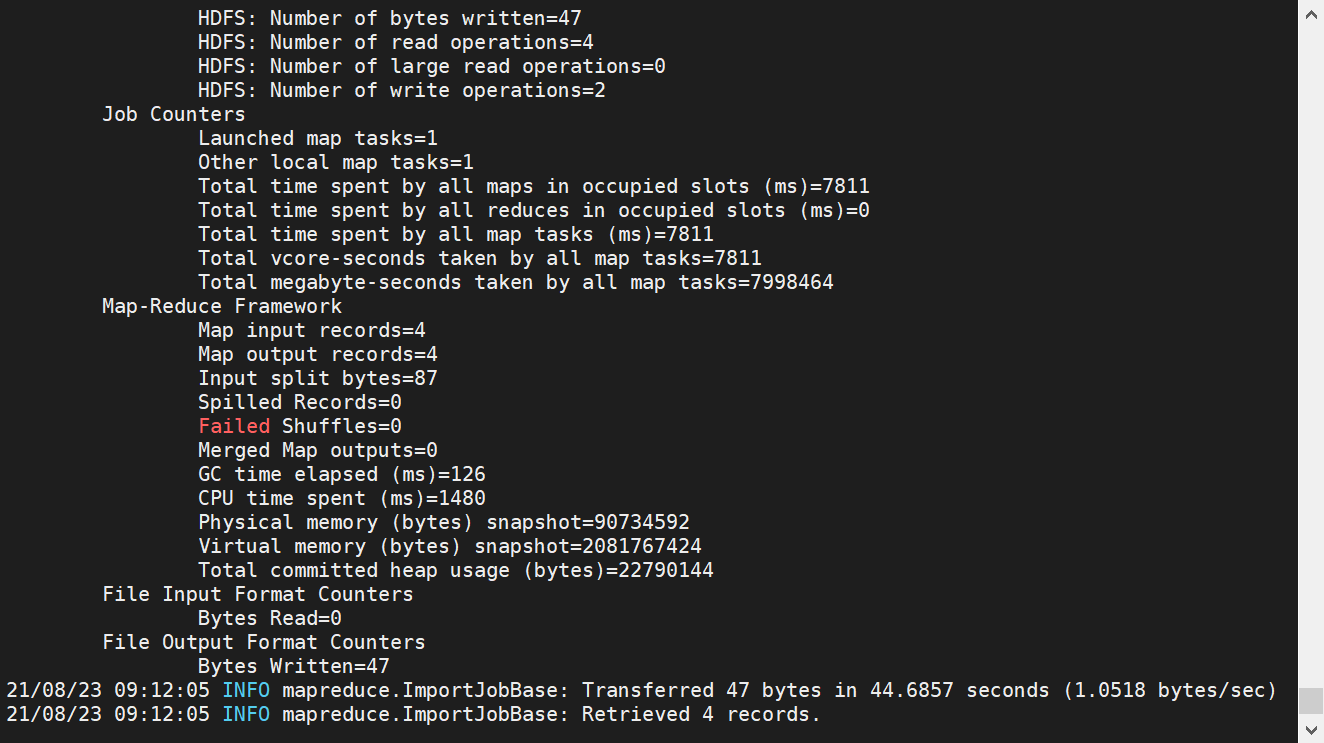Screen dimensions: 1324x743
Task: Click the "Map-Reduce Framework" heading
Action: point(222,306)
